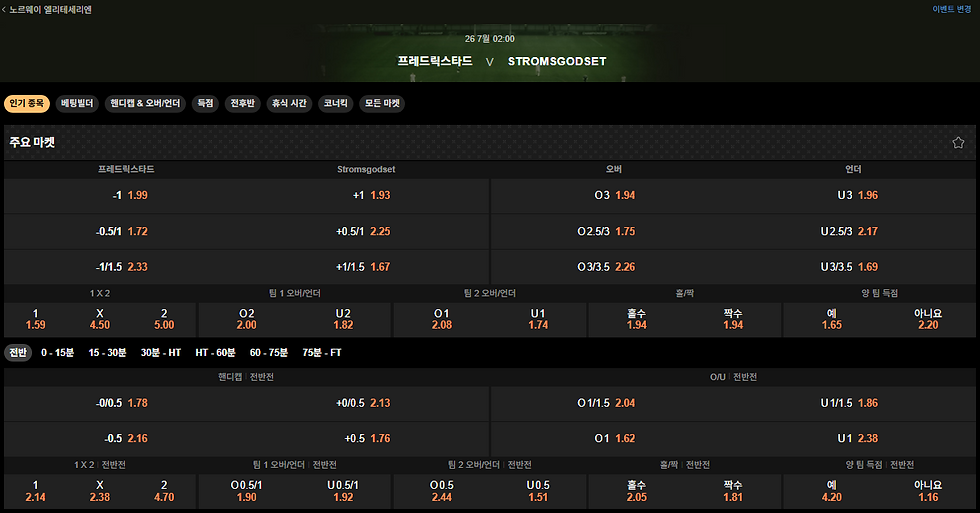Bet first-half 홀수 at 2.05
Screen dimensions: 980x513
(x=636, y=491)
